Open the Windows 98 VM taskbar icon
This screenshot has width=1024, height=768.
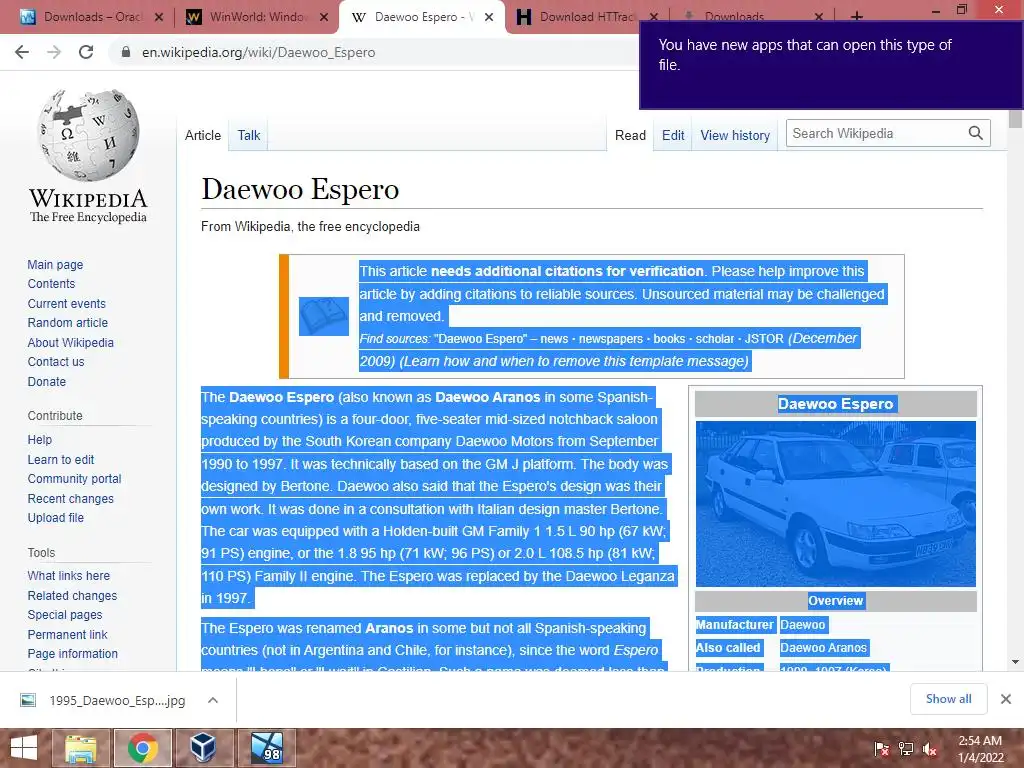tap(266, 748)
